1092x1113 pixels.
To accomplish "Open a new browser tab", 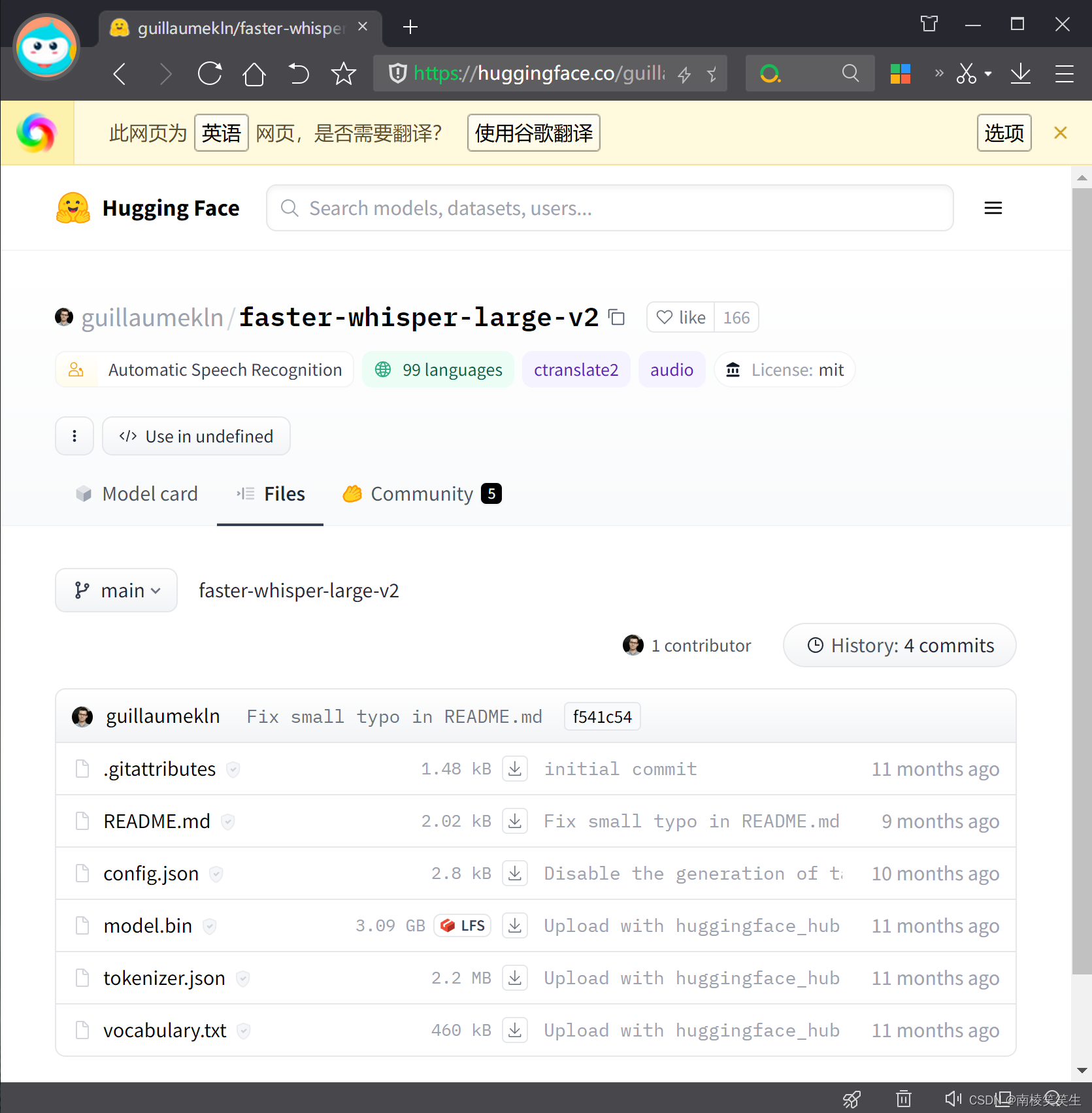I will coord(410,27).
